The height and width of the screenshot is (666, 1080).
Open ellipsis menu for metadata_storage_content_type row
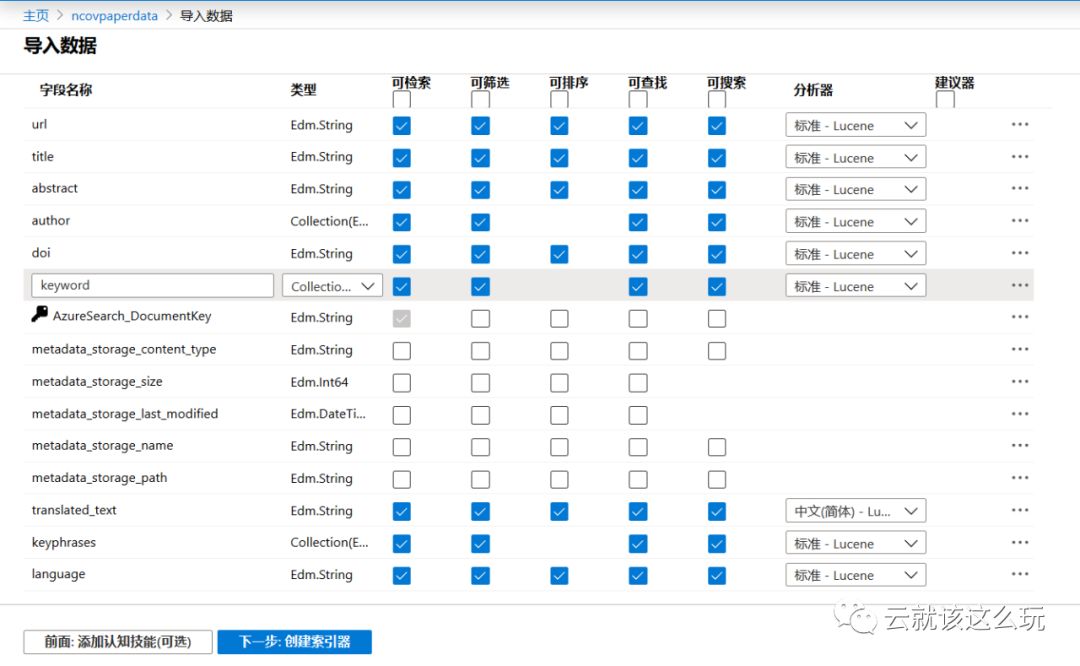click(x=1019, y=349)
